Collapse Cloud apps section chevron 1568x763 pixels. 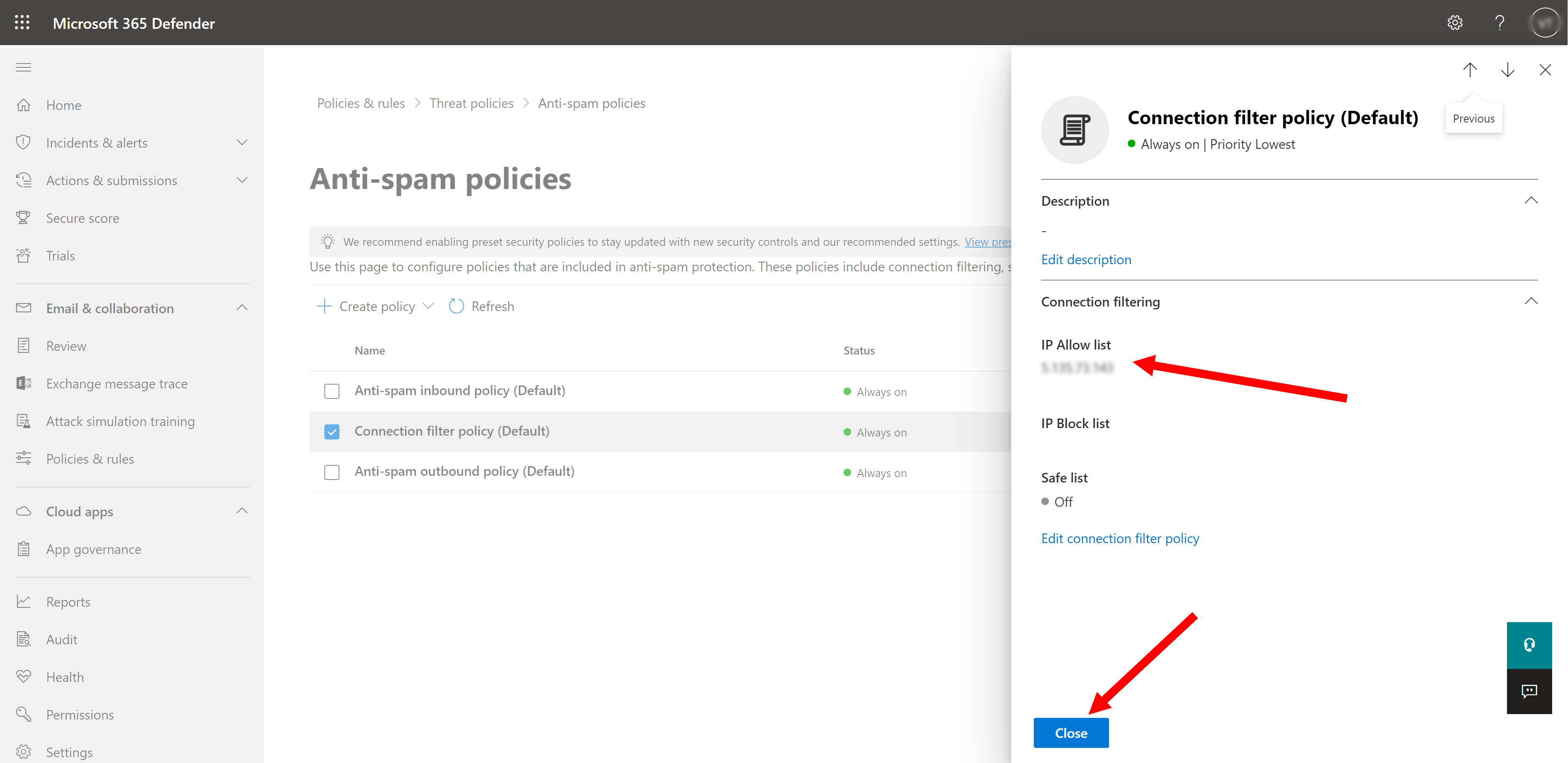point(242,511)
